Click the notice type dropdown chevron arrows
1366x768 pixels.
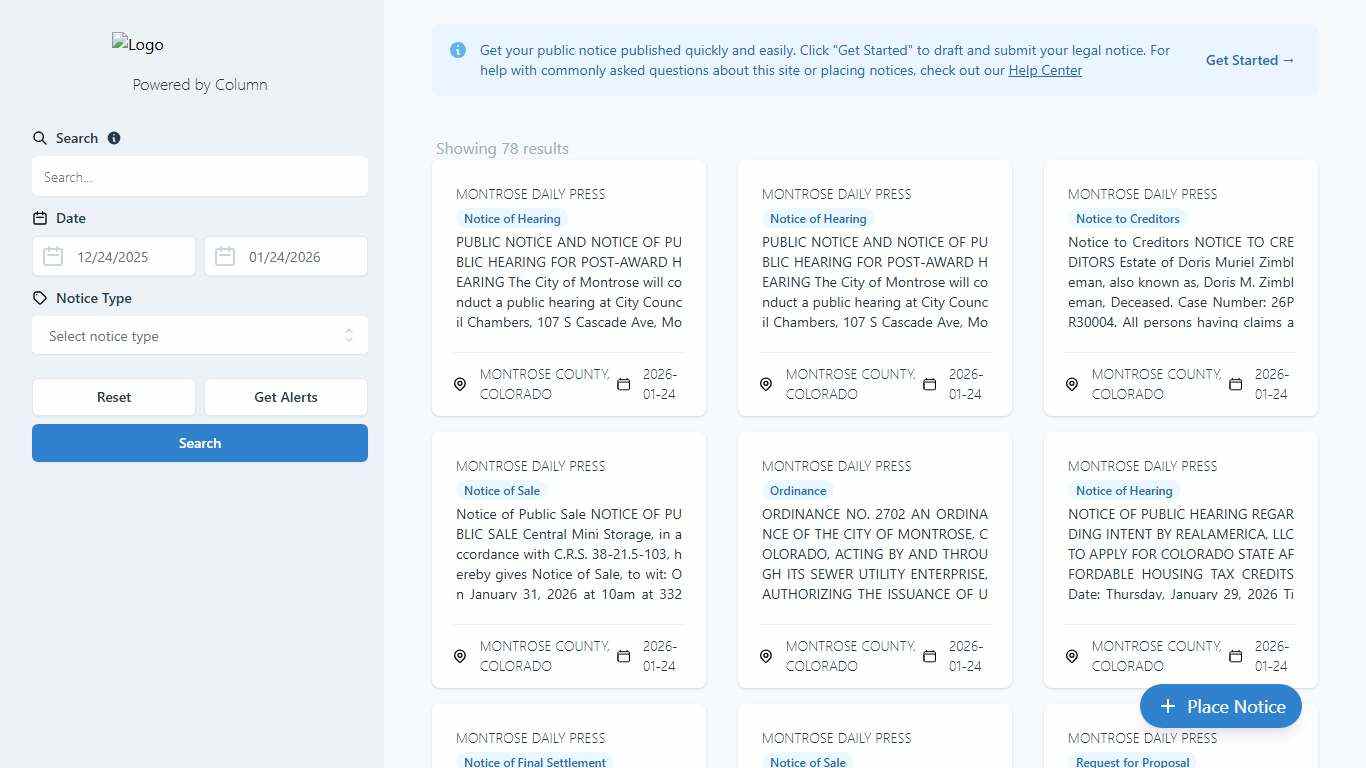tap(349, 336)
